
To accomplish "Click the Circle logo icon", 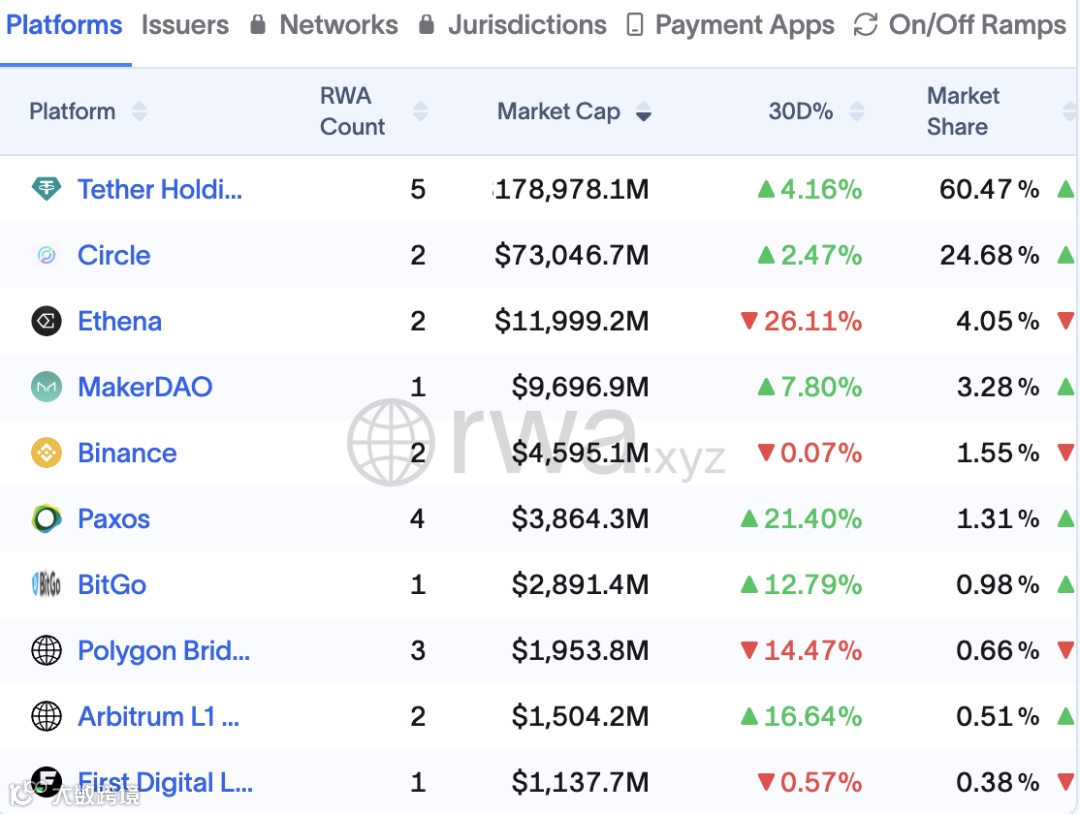I will tap(47, 255).
